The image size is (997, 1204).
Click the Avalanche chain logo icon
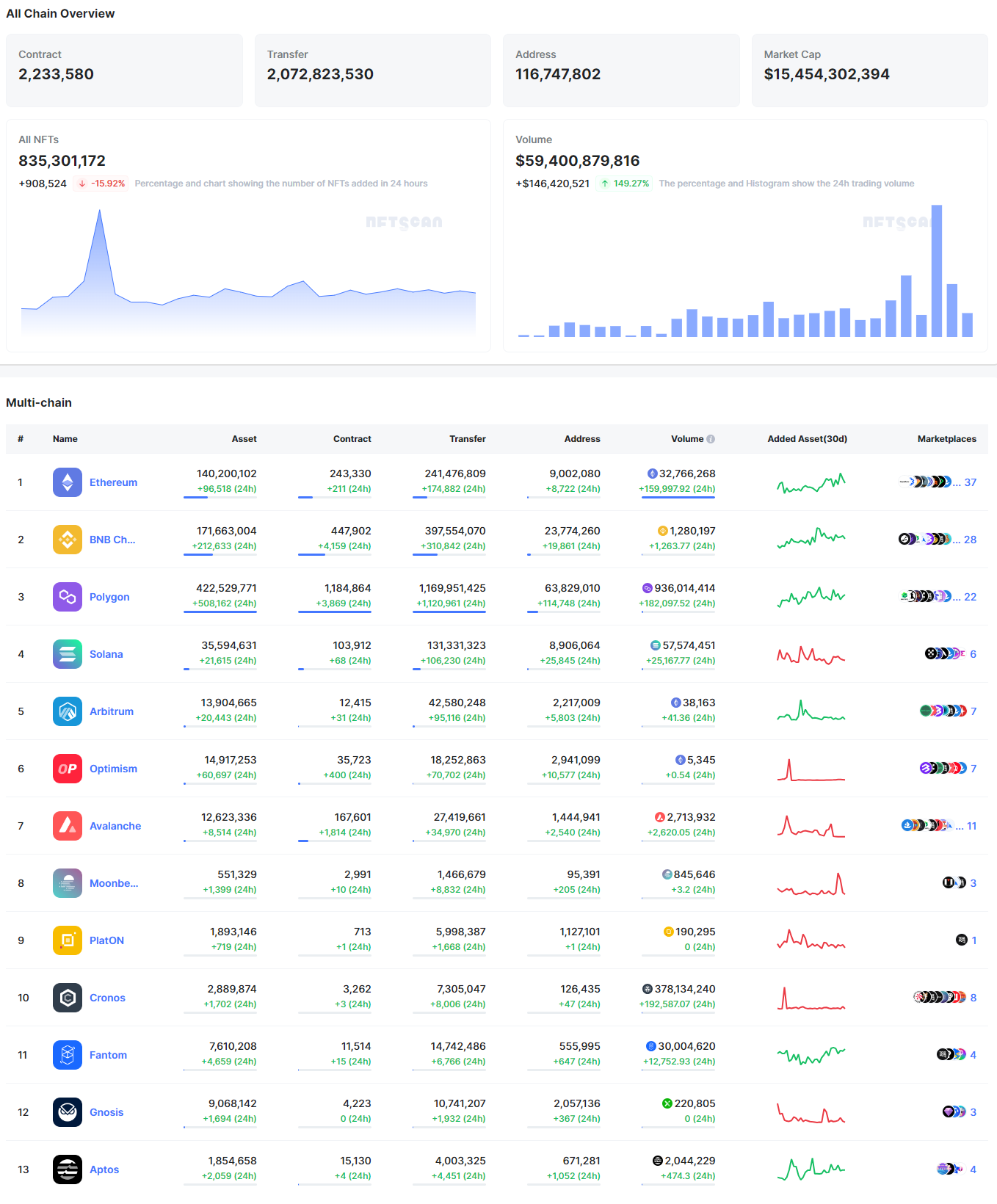(x=68, y=826)
